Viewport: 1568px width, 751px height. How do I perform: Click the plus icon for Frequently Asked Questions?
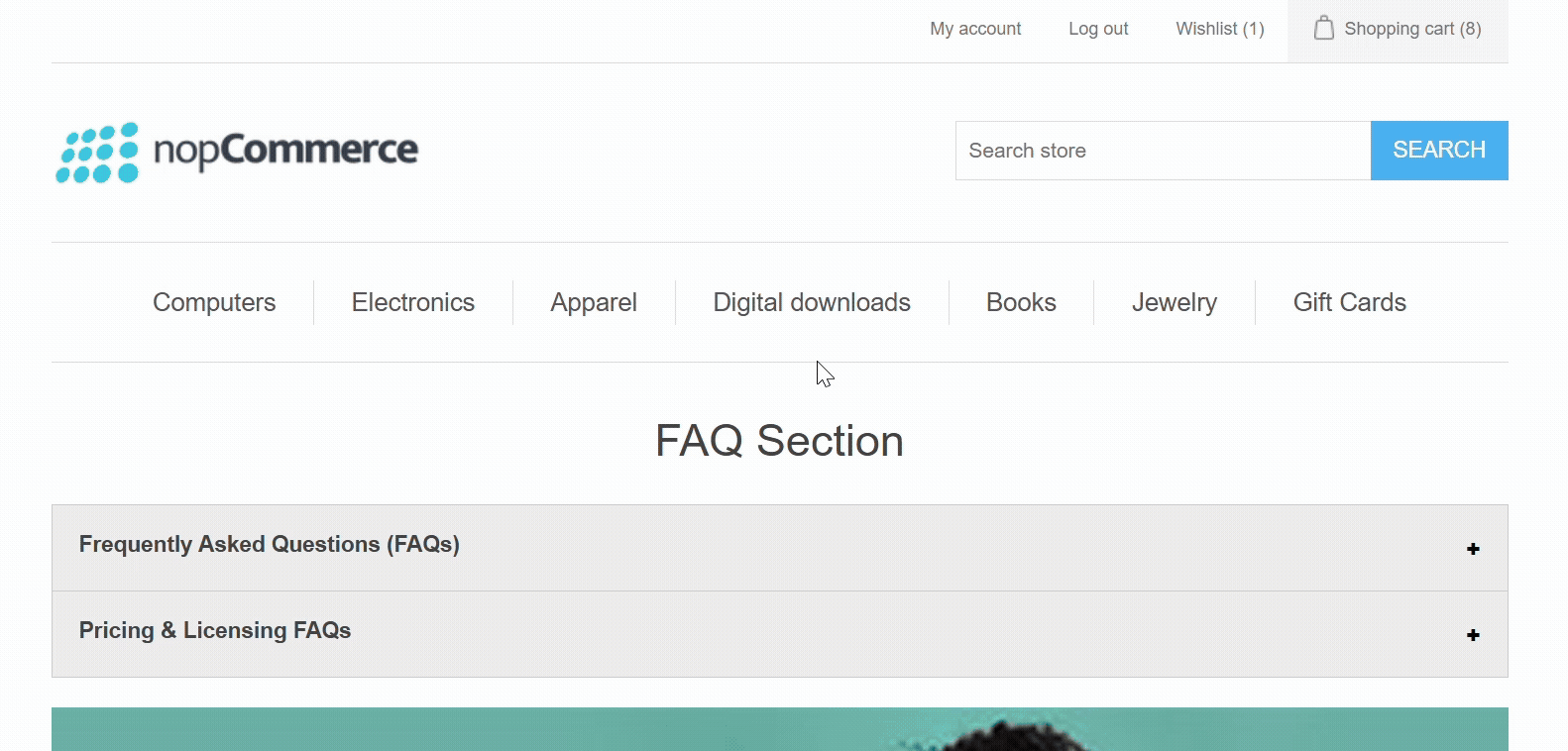pyautogui.click(x=1473, y=549)
